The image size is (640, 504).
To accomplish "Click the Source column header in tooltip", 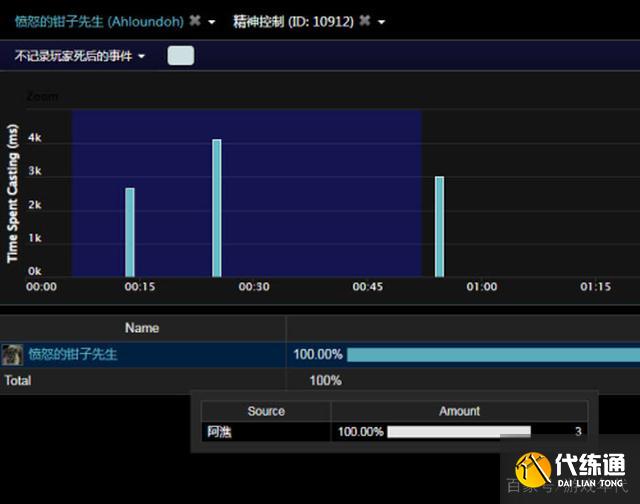I will click(266, 411).
